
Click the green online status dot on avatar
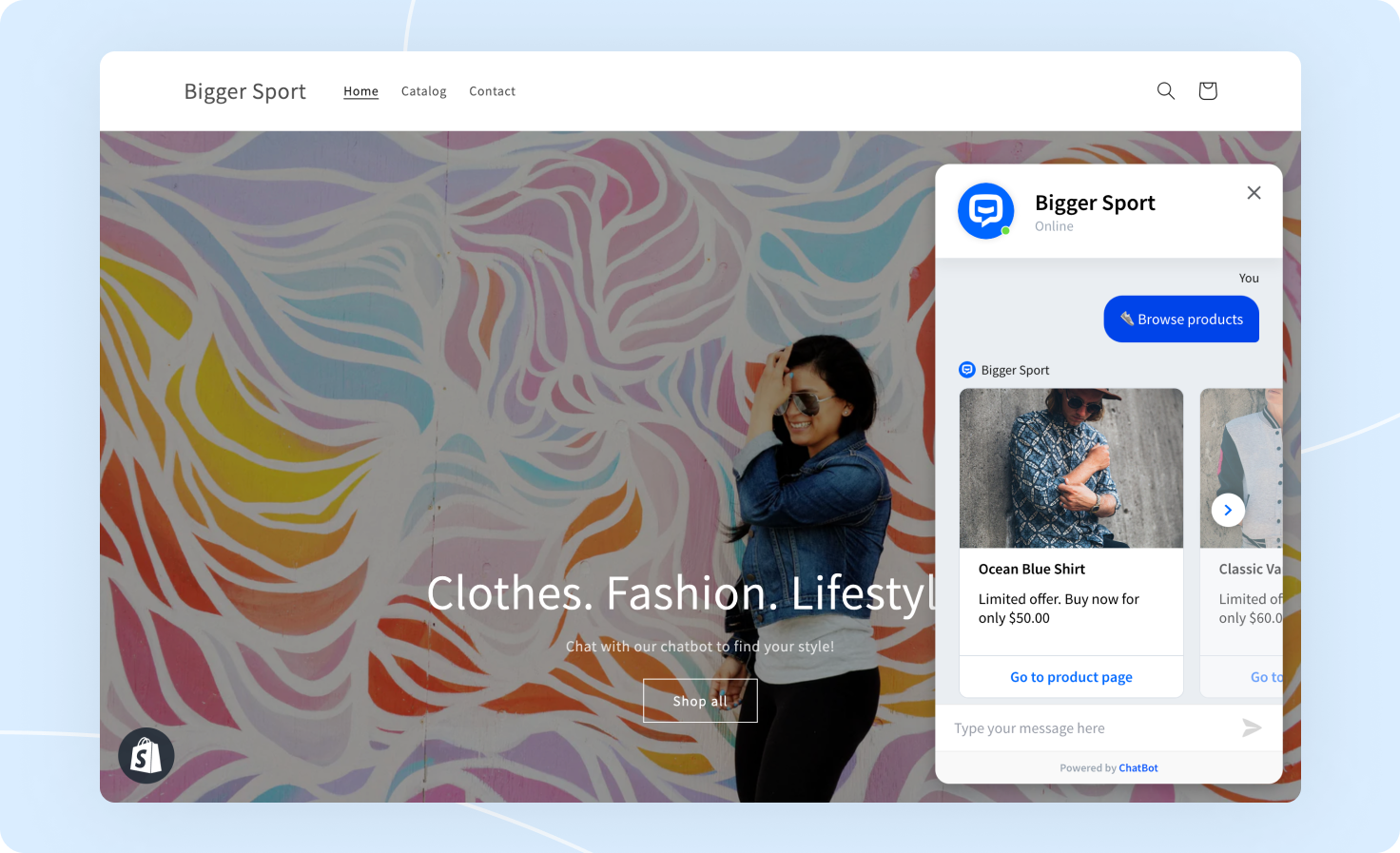pyautogui.click(x=1005, y=231)
